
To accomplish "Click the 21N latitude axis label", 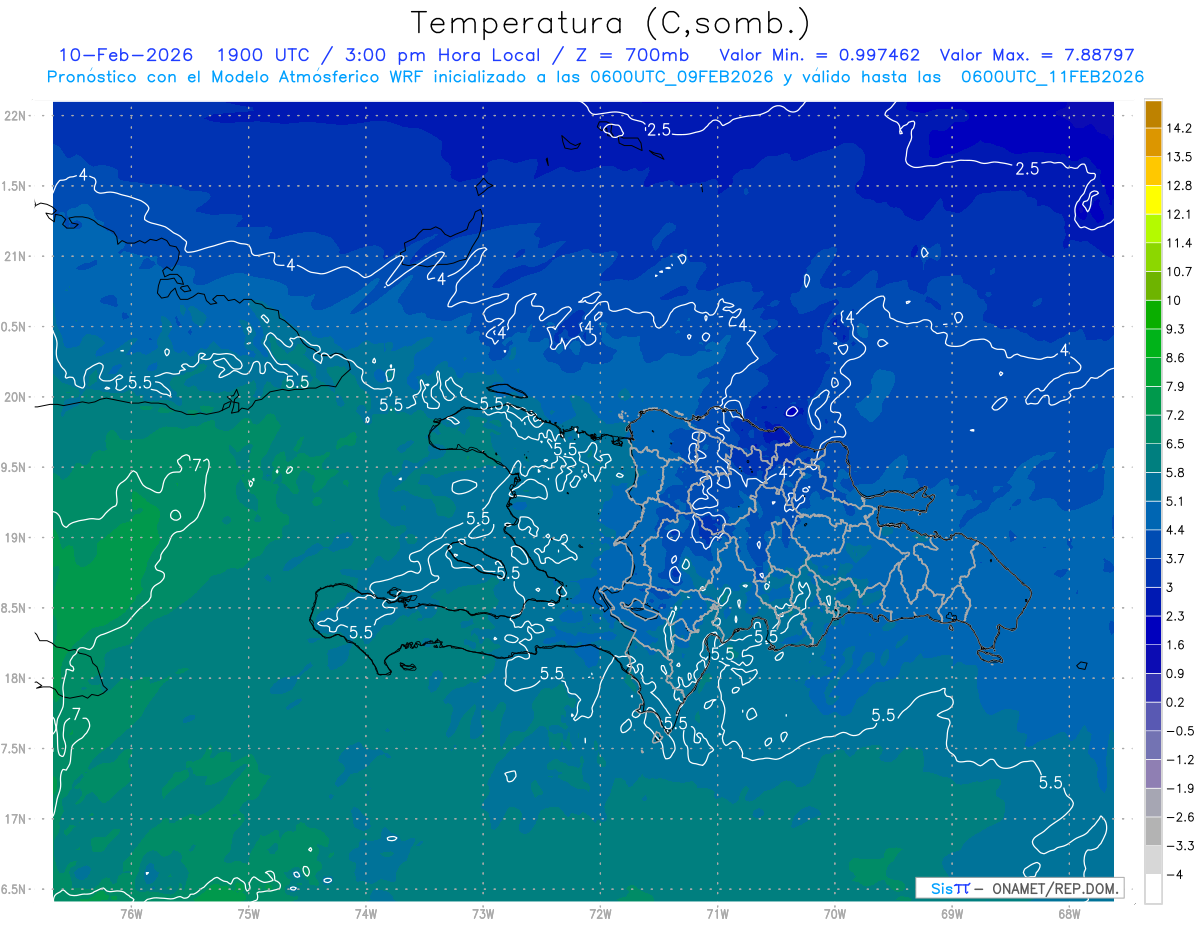I will pyautogui.click(x=15, y=256).
